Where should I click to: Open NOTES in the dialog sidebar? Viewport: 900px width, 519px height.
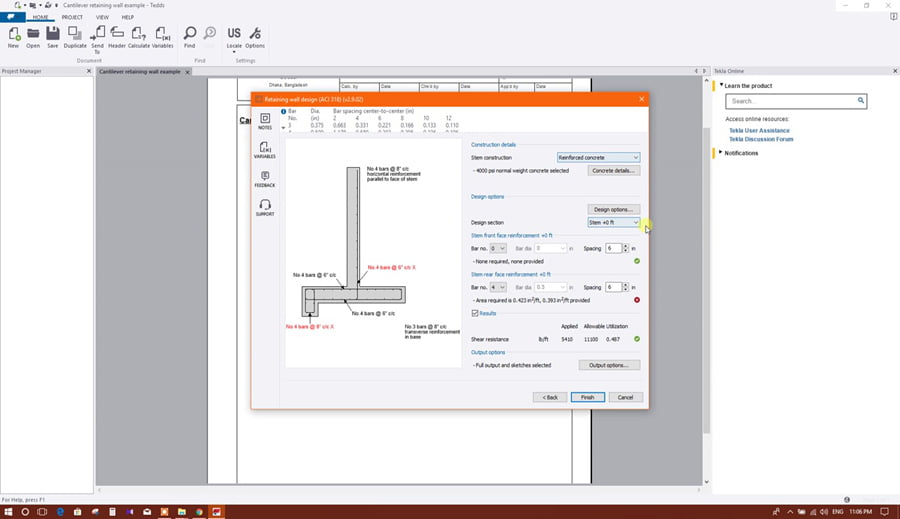(265, 121)
